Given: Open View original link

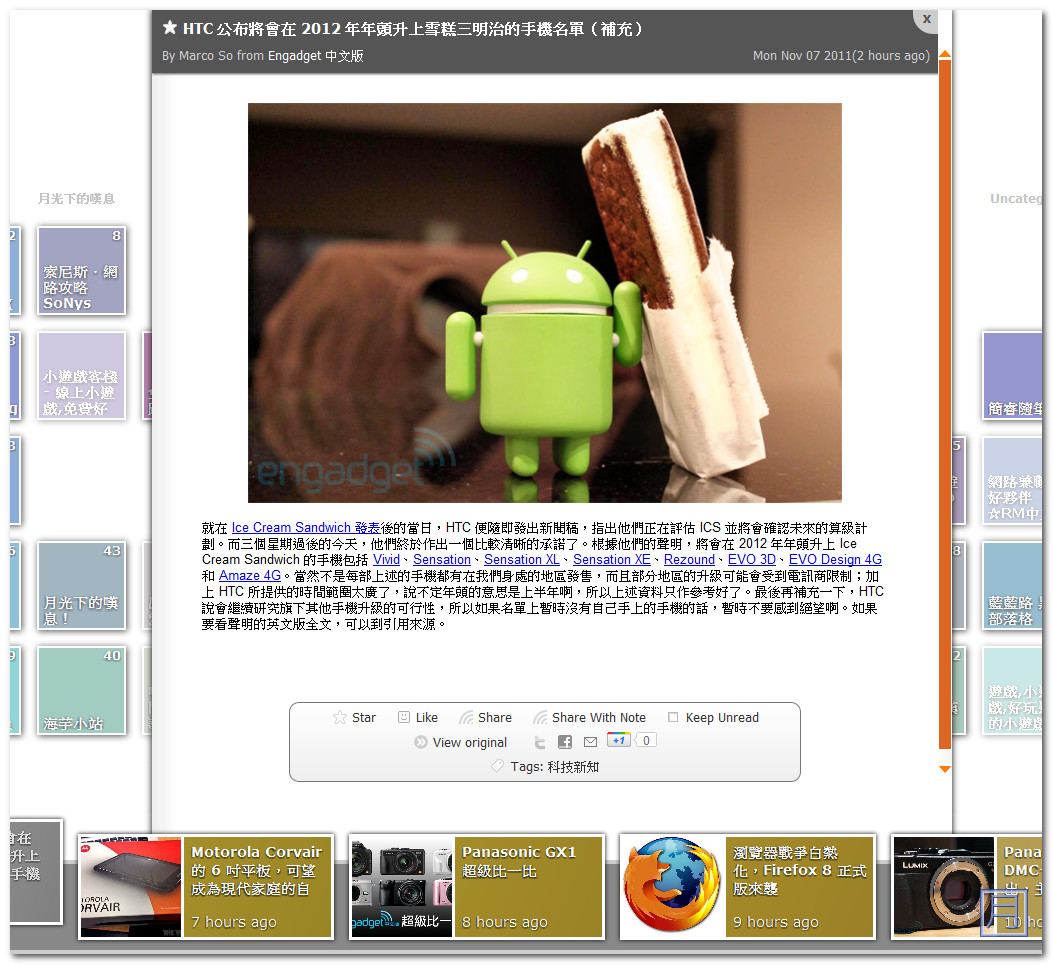Looking at the screenshot, I should 469,742.
